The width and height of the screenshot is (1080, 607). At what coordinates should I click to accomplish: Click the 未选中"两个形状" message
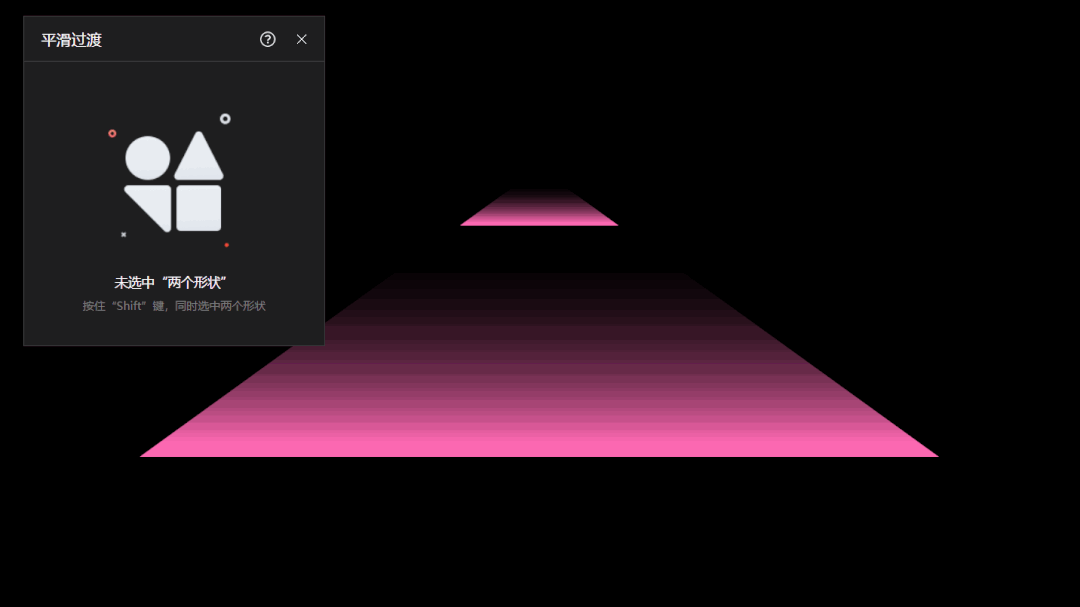pos(170,282)
